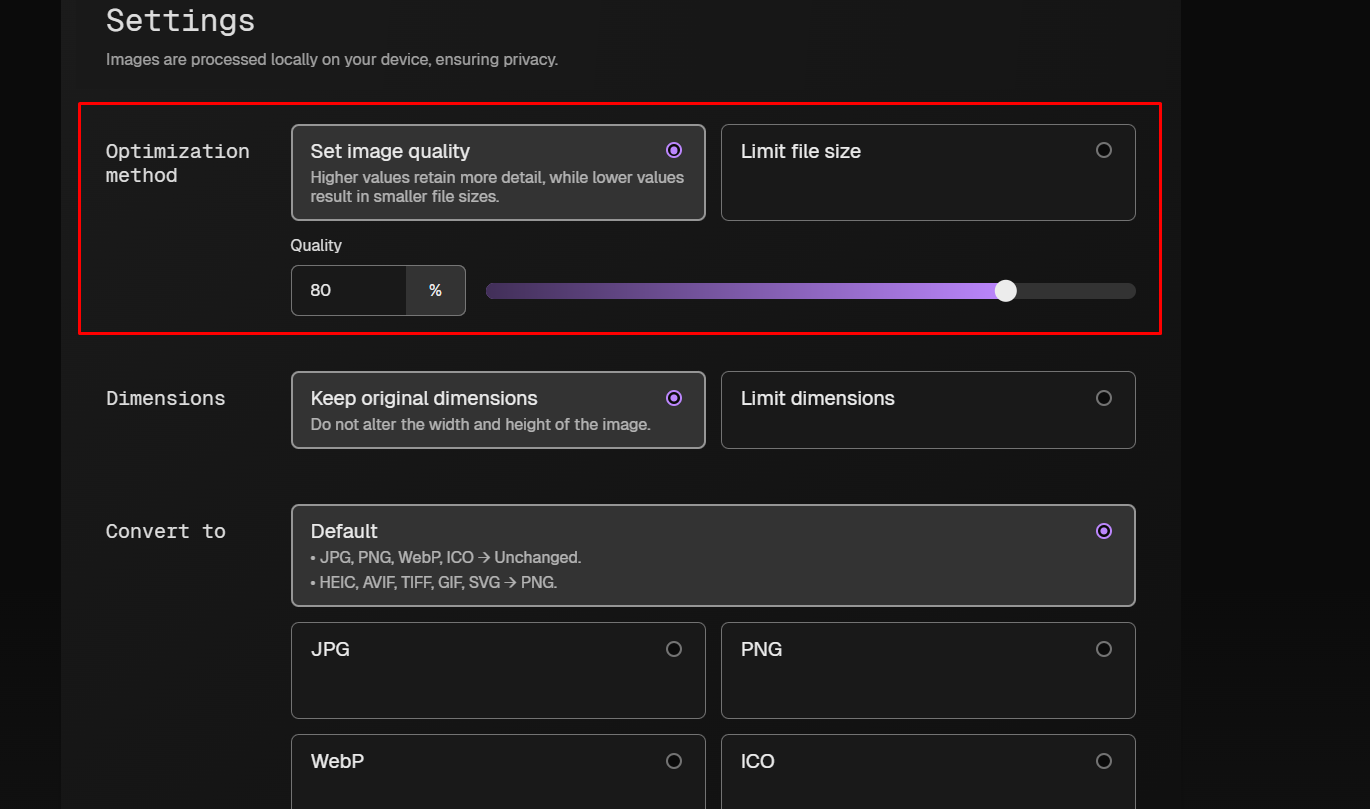Click the privacy notice text under Settings
1370x809 pixels.
click(331, 60)
